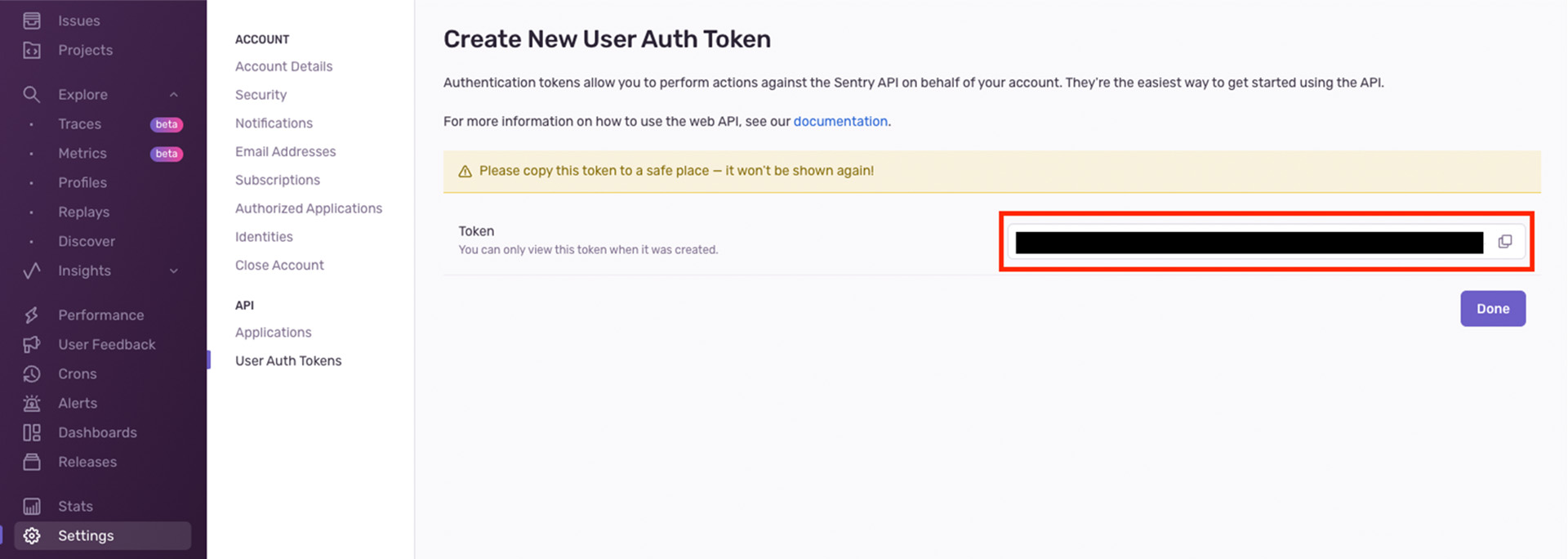The image size is (1568, 559).
Task: Open the Alerts siren icon
Action: coord(32,404)
